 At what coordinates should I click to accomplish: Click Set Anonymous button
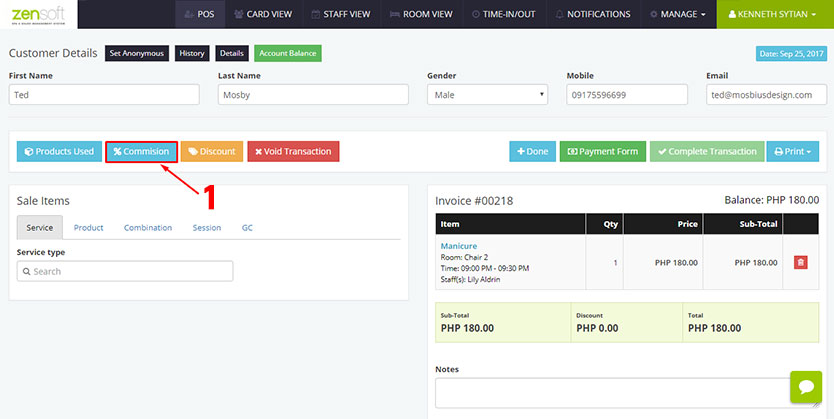[x=137, y=53]
